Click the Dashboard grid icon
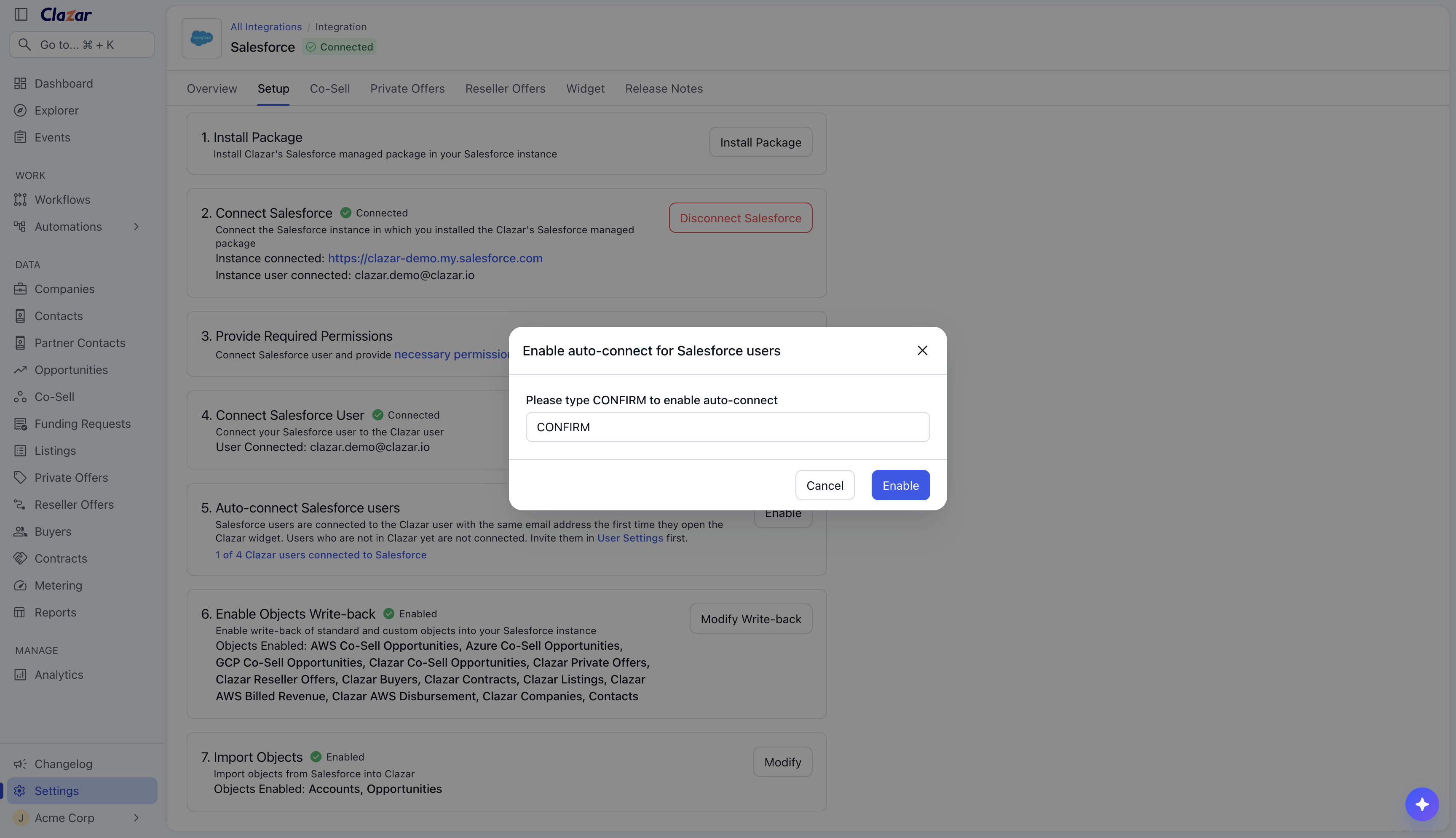The height and width of the screenshot is (838, 1456). tap(20, 83)
